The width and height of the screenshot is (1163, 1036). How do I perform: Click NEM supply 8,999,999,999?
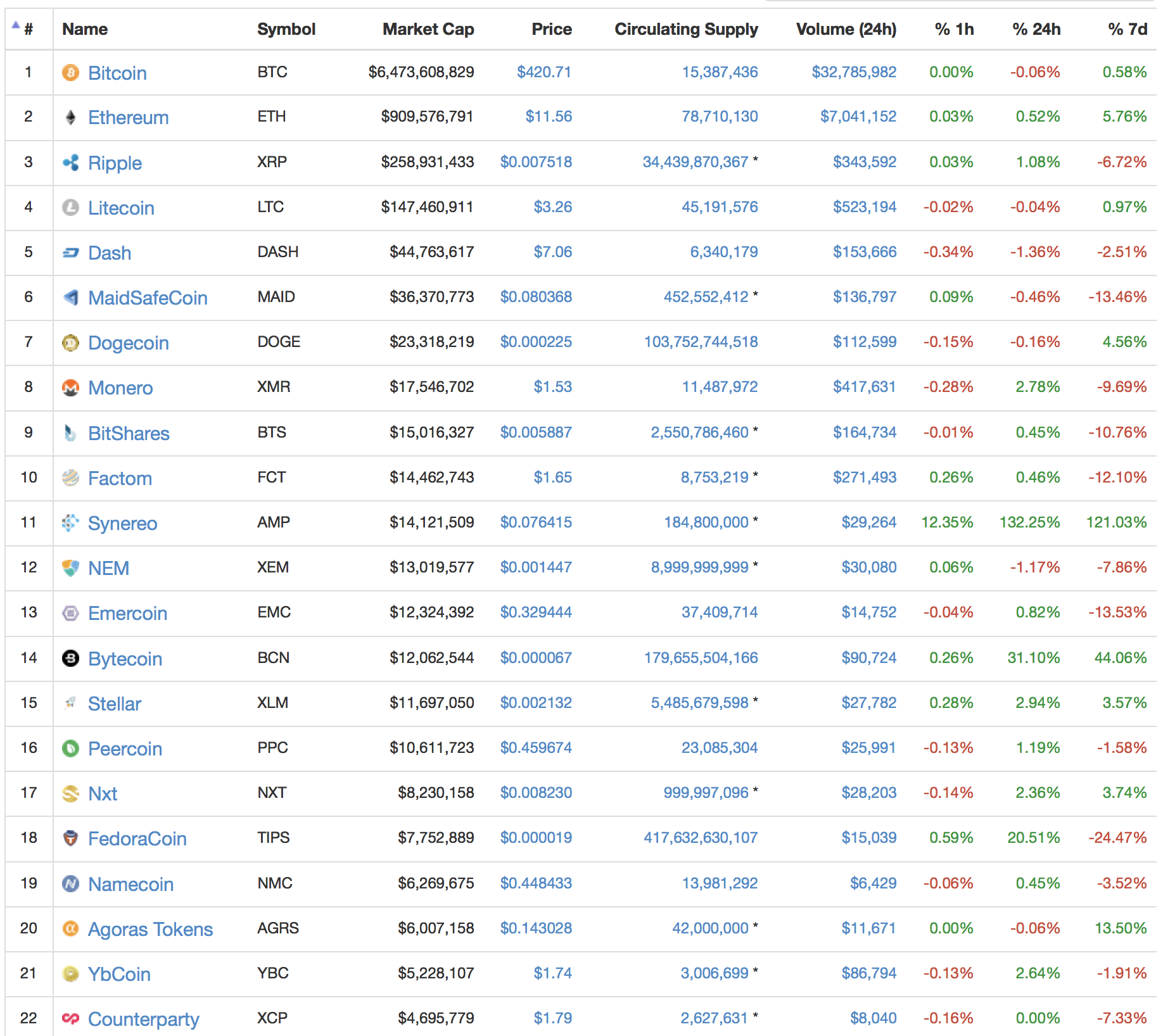pos(700,567)
